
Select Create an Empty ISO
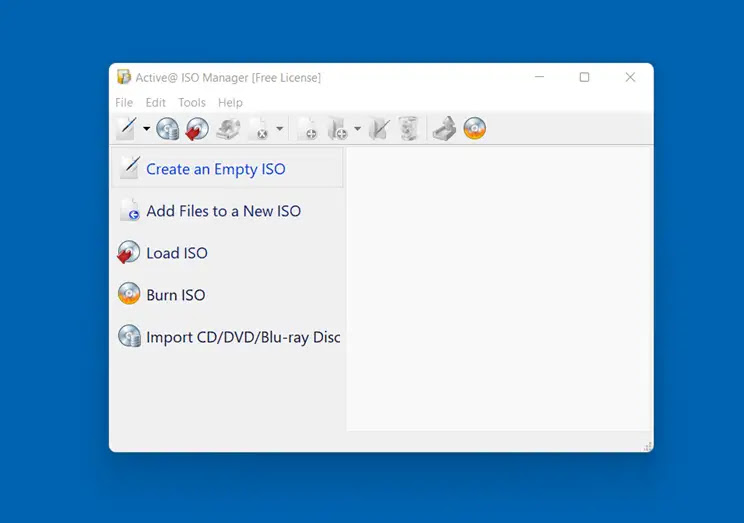coord(227,168)
